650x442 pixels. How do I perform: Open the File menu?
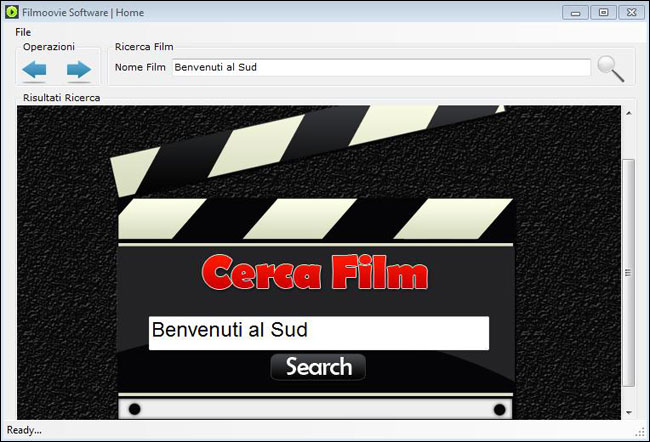click(x=23, y=32)
